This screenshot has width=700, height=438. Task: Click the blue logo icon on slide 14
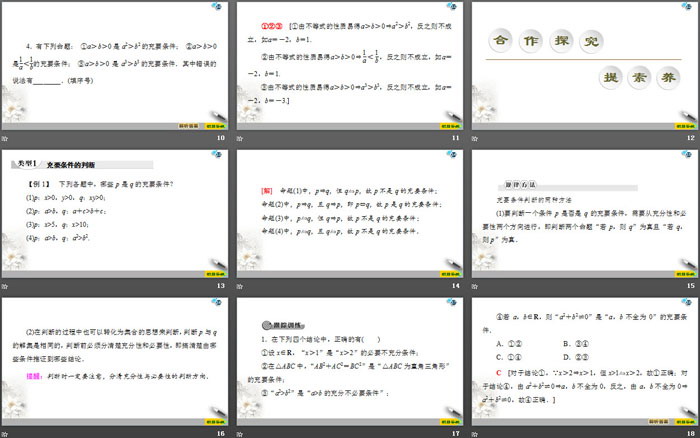451,156
